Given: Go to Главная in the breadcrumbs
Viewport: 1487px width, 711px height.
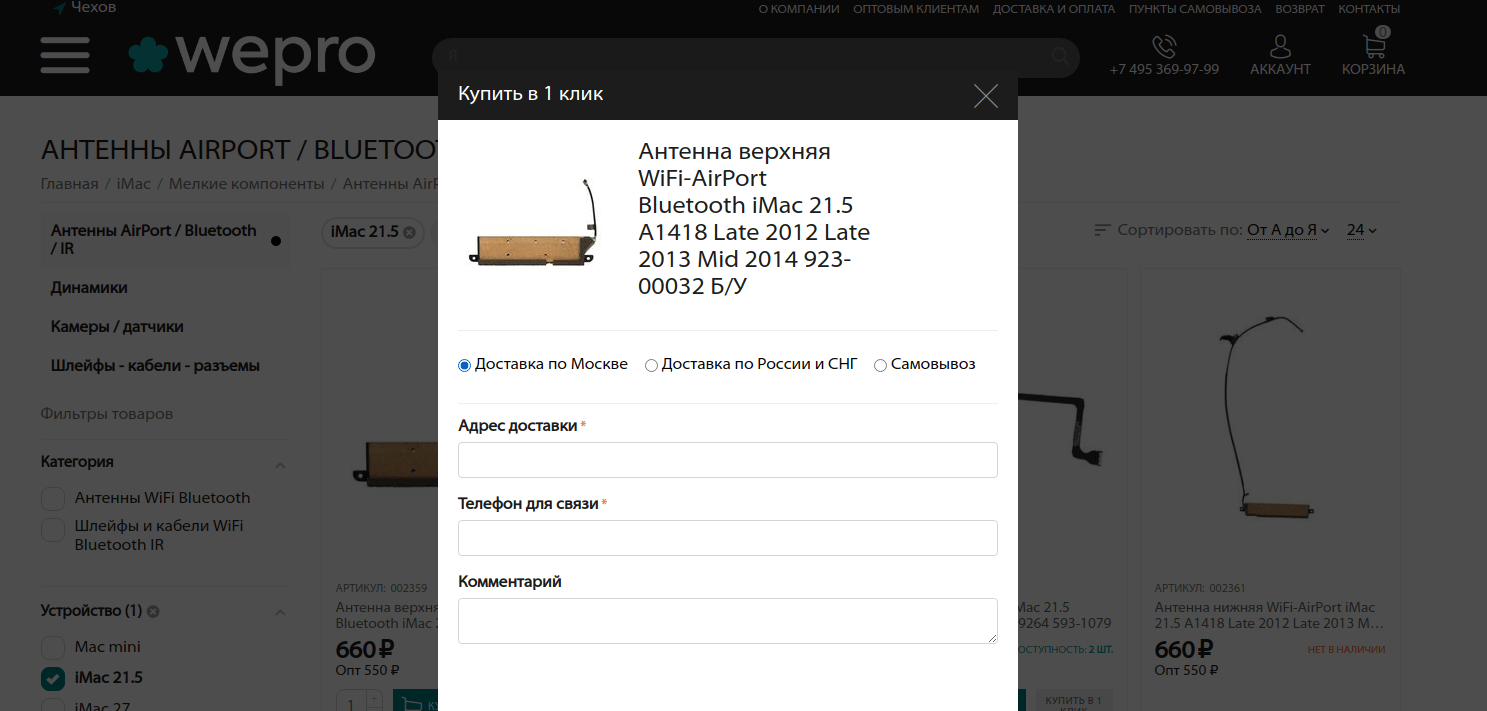Looking at the screenshot, I should coord(69,184).
